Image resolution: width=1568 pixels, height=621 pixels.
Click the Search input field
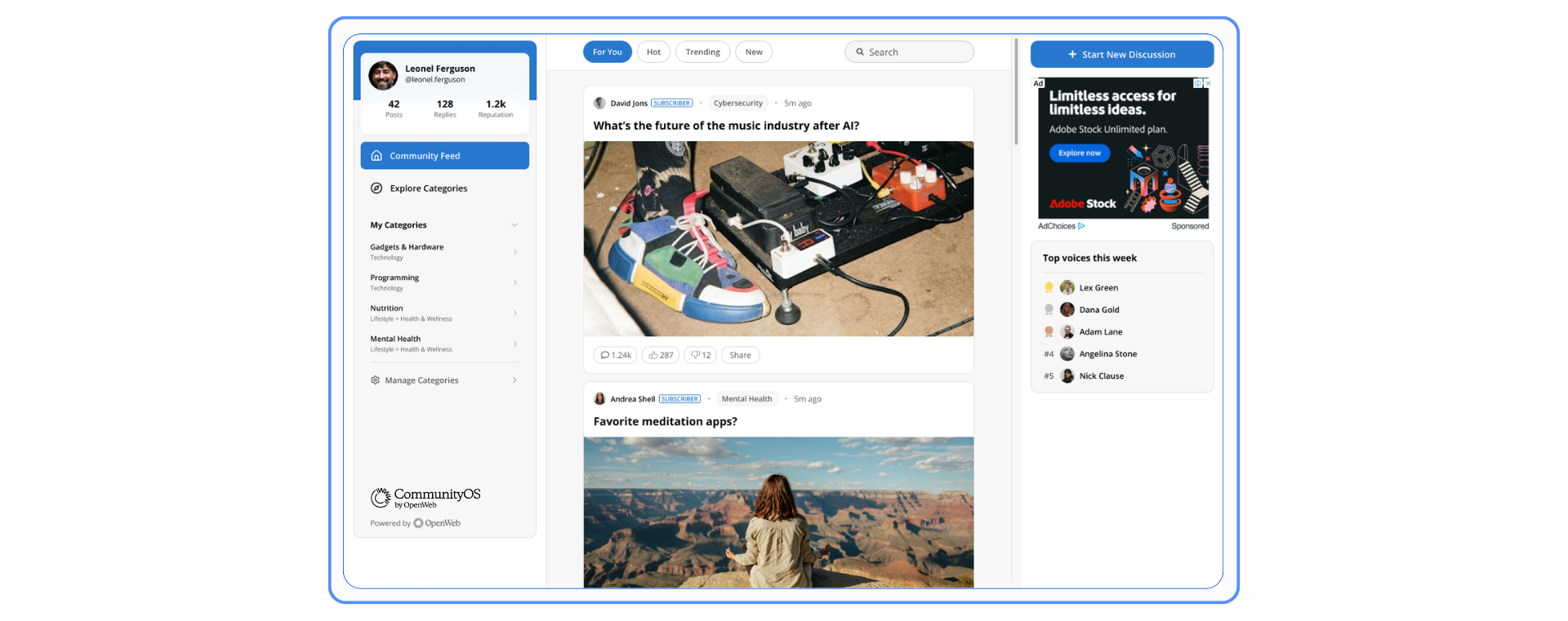(909, 52)
